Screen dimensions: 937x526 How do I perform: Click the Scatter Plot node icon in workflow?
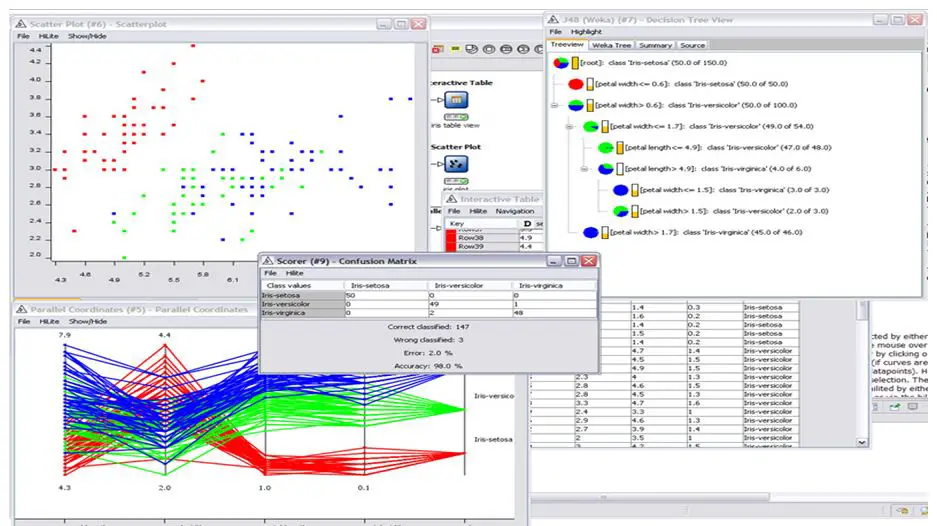point(456,164)
